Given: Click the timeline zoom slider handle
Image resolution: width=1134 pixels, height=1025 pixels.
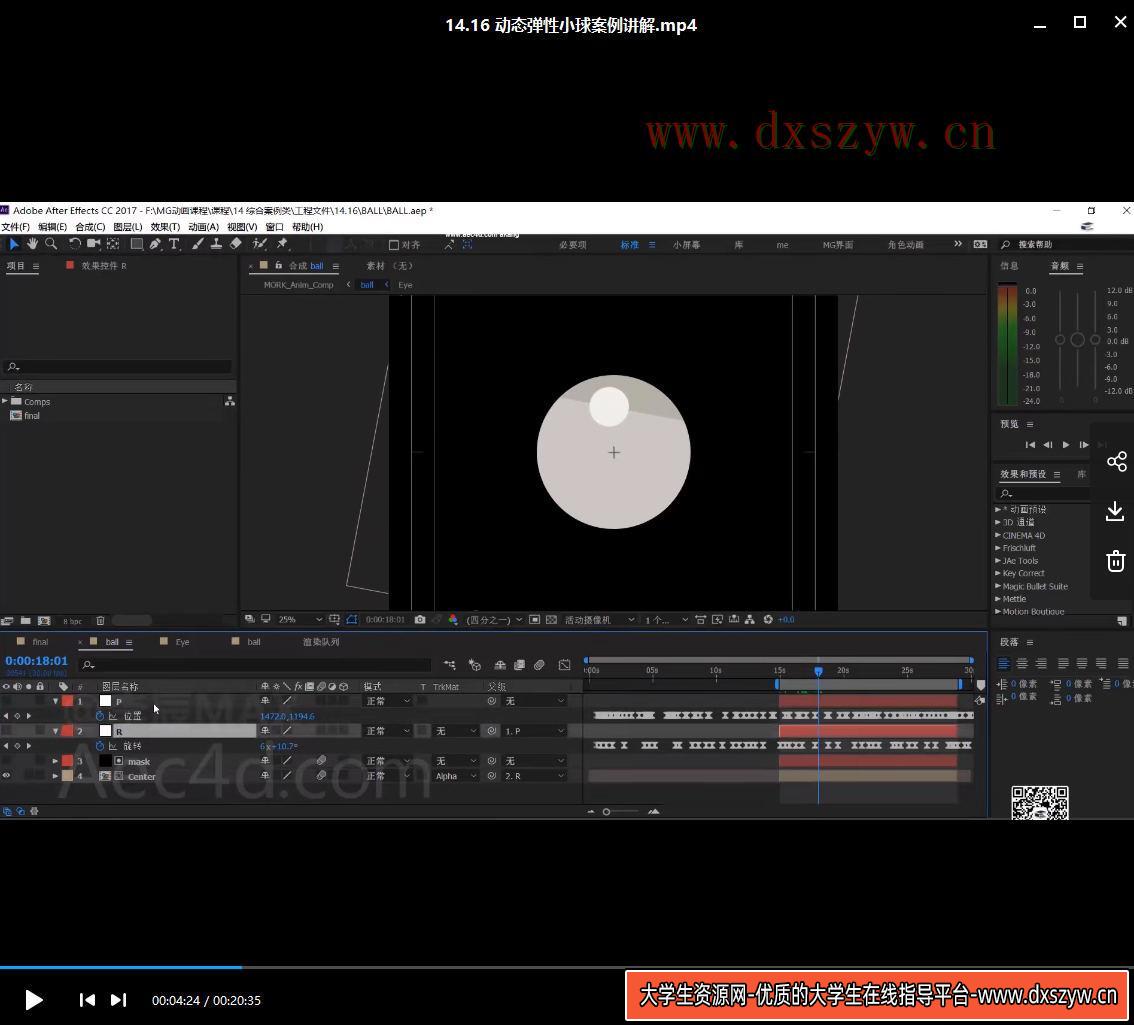Looking at the screenshot, I should 607,812.
